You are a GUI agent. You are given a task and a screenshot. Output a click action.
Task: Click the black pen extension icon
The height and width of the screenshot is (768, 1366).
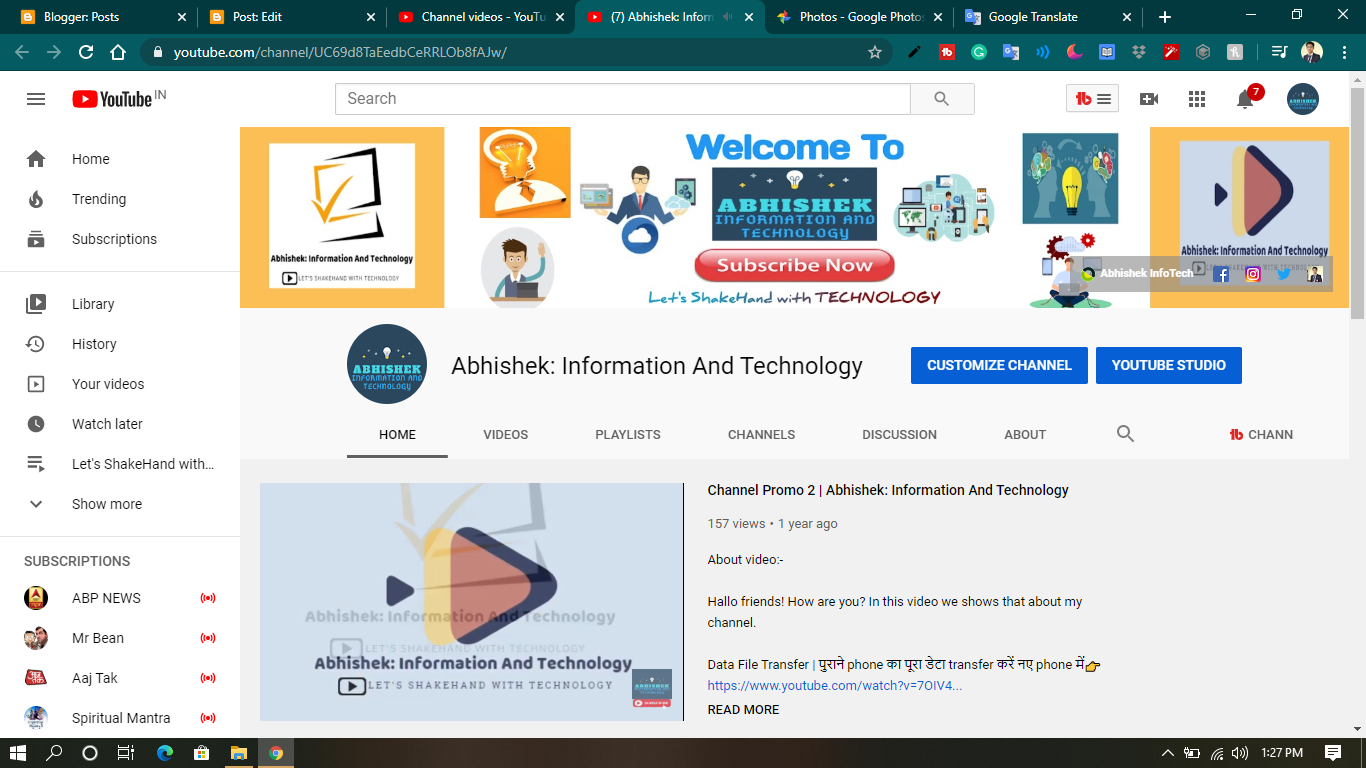(914, 52)
